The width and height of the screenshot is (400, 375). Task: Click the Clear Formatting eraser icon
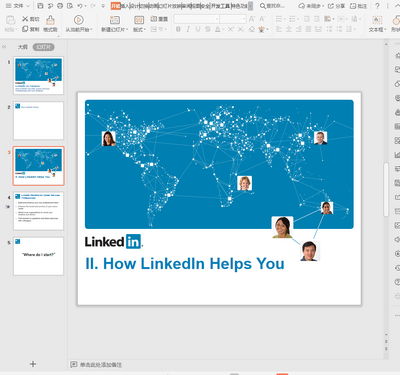[x=252, y=29]
